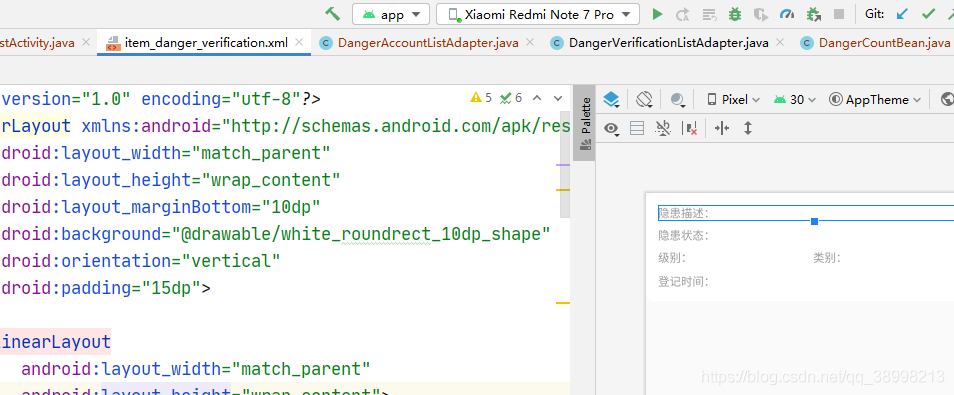
Task: Go to next highlighted error arrow
Action: (557, 98)
